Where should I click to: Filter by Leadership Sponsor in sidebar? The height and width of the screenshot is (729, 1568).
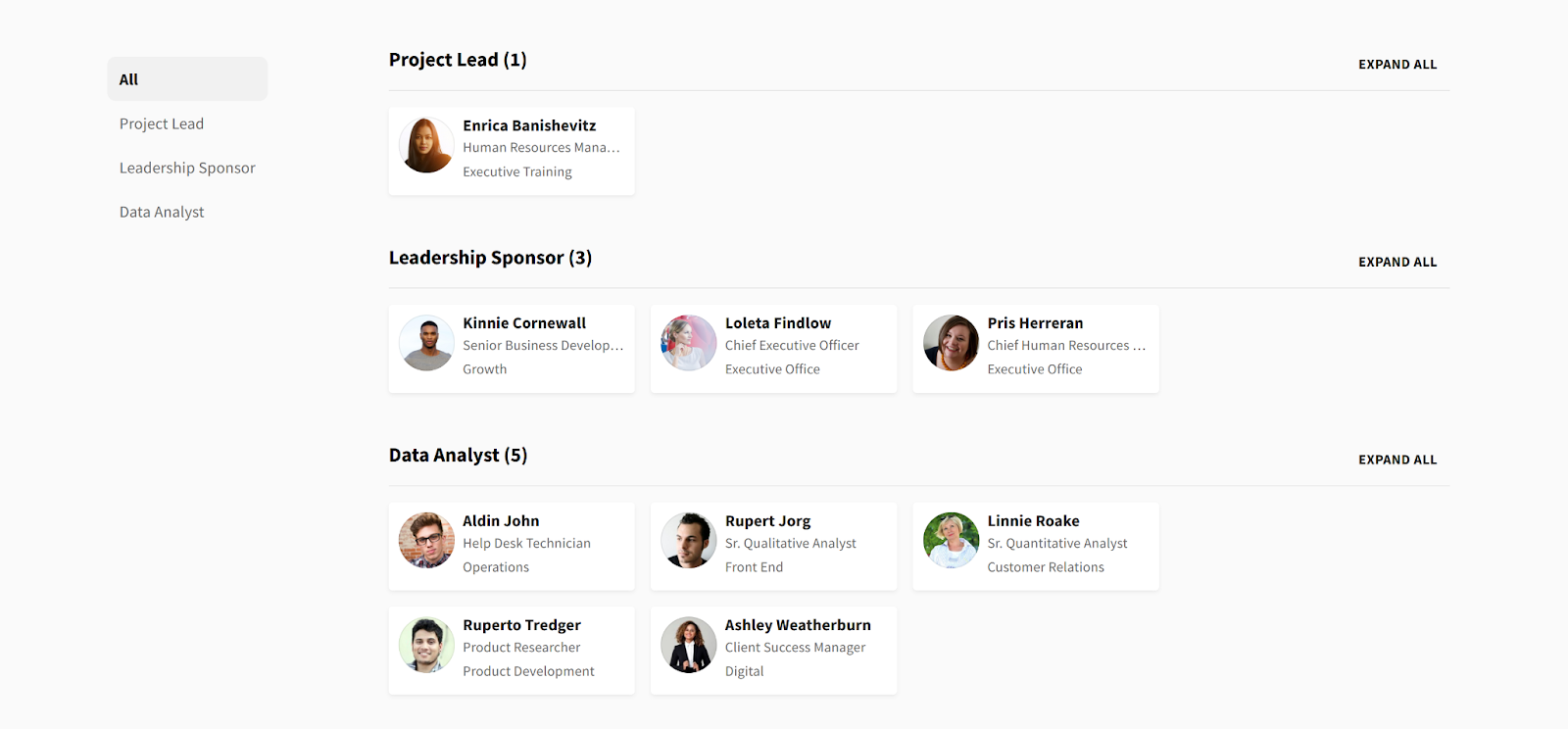coord(187,168)
